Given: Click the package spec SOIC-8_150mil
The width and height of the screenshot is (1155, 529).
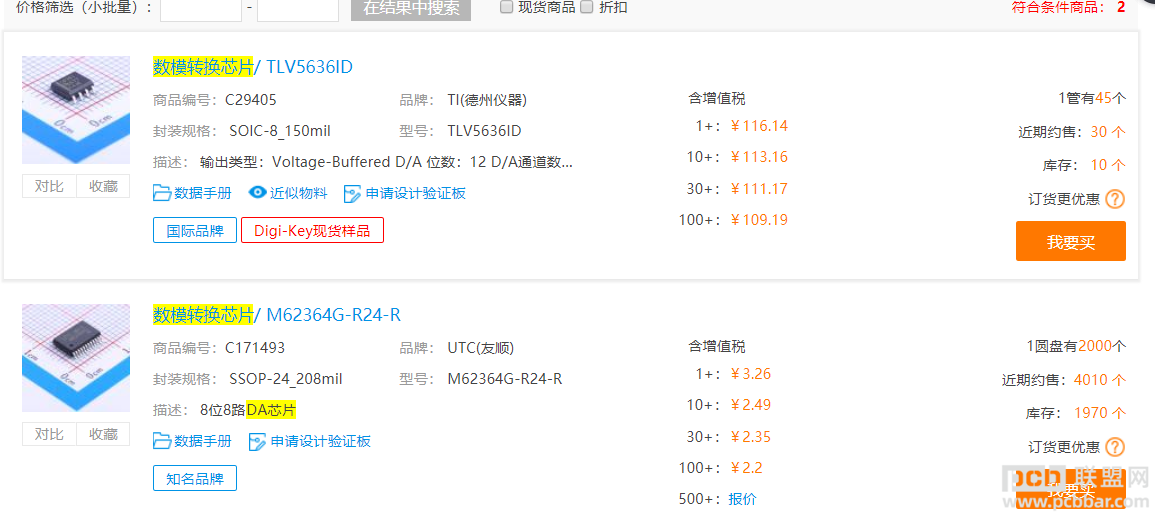Looking at the screenshot, I should (x=280, y=131).
